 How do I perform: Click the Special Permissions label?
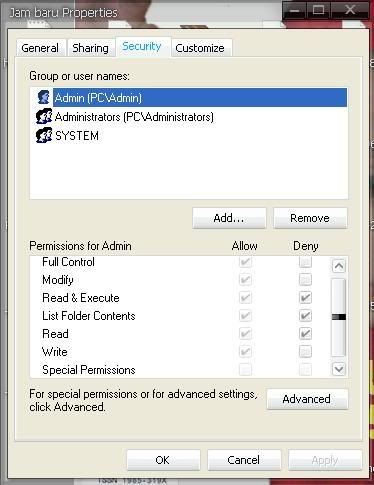coord(89,370)
